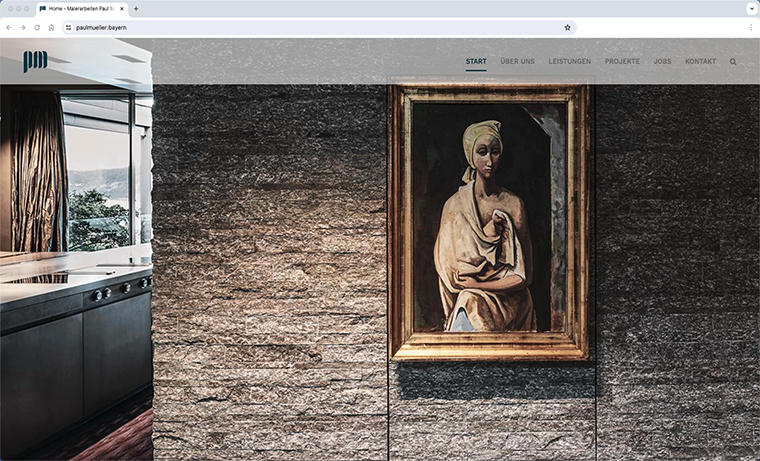The width and height of the screenshot is (760, 461).
Task: Select the START navigation item
Action: pos(476,62)
